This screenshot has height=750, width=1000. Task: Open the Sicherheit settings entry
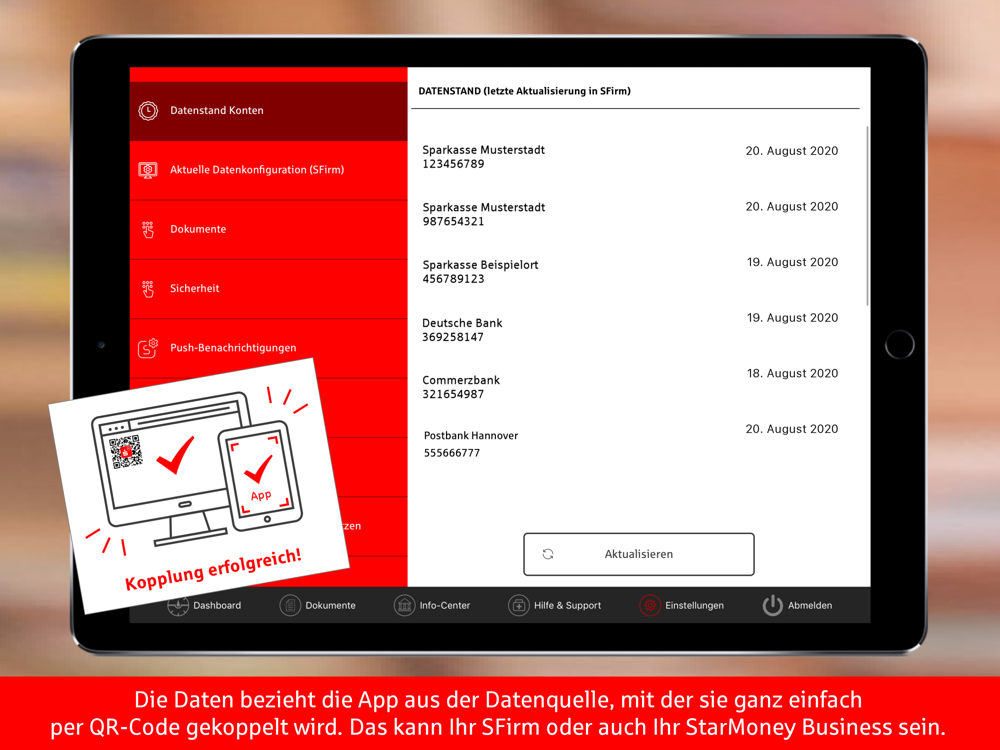[x=268, y=289]
